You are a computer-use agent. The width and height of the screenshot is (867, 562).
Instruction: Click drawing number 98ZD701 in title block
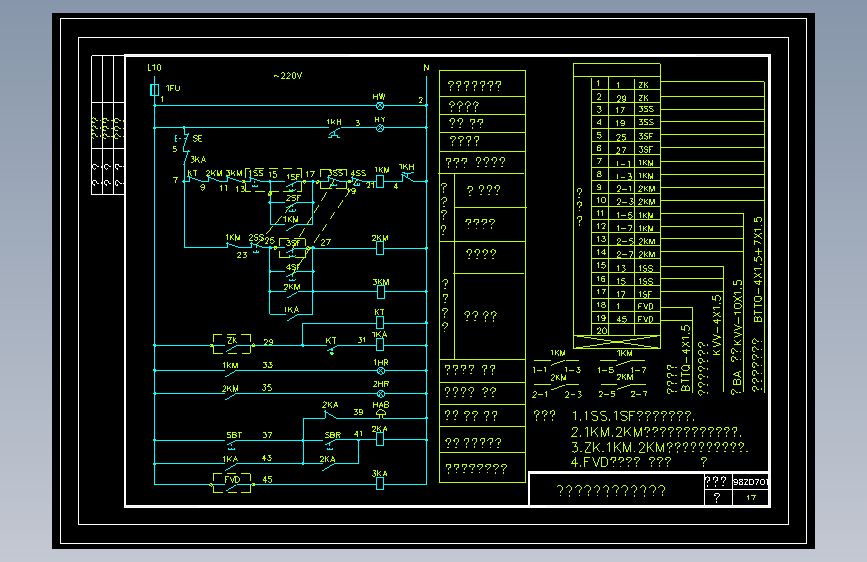pos(750,482)
